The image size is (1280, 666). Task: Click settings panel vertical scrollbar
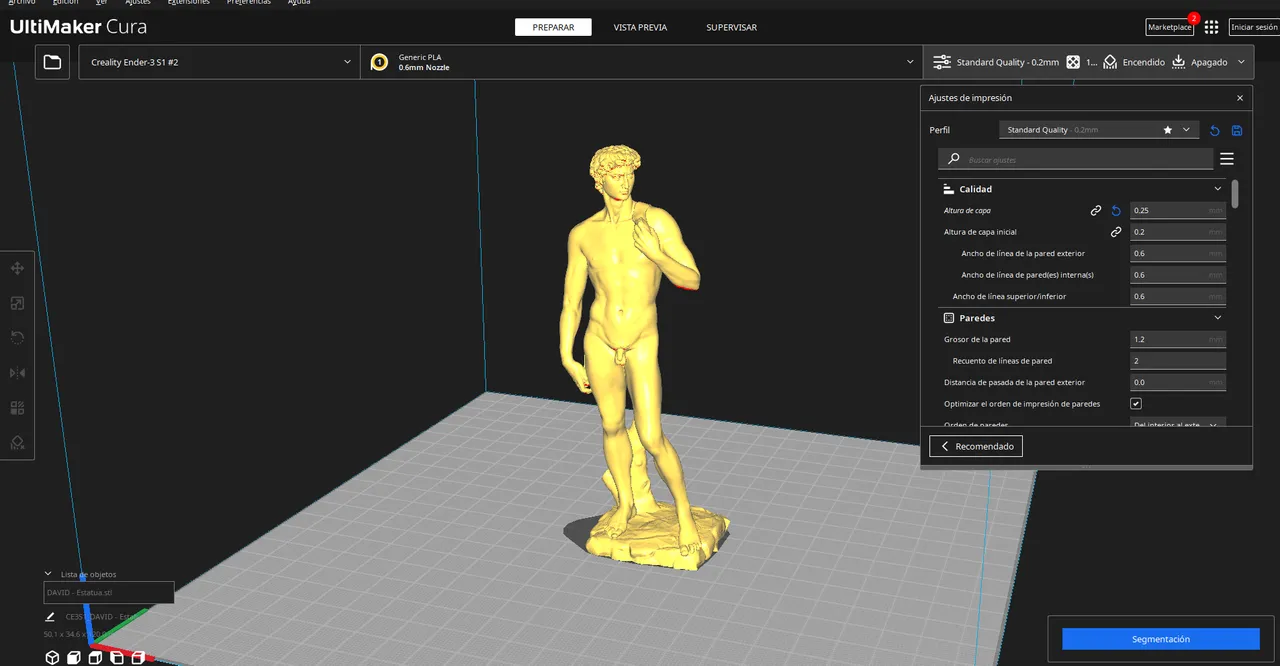1235,194
